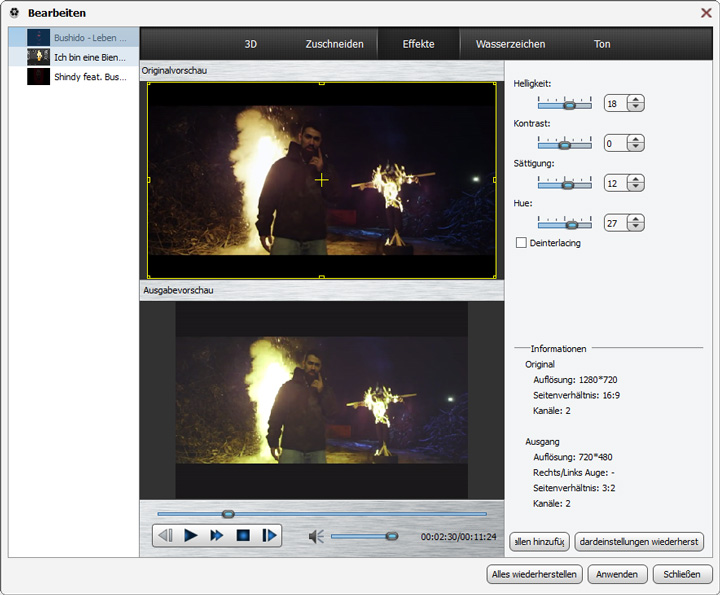This screenshot has width=720, height=595.
Task: Click the Sättigung value field showing 12
Action: pyautogui.click(x=616, y=183)
